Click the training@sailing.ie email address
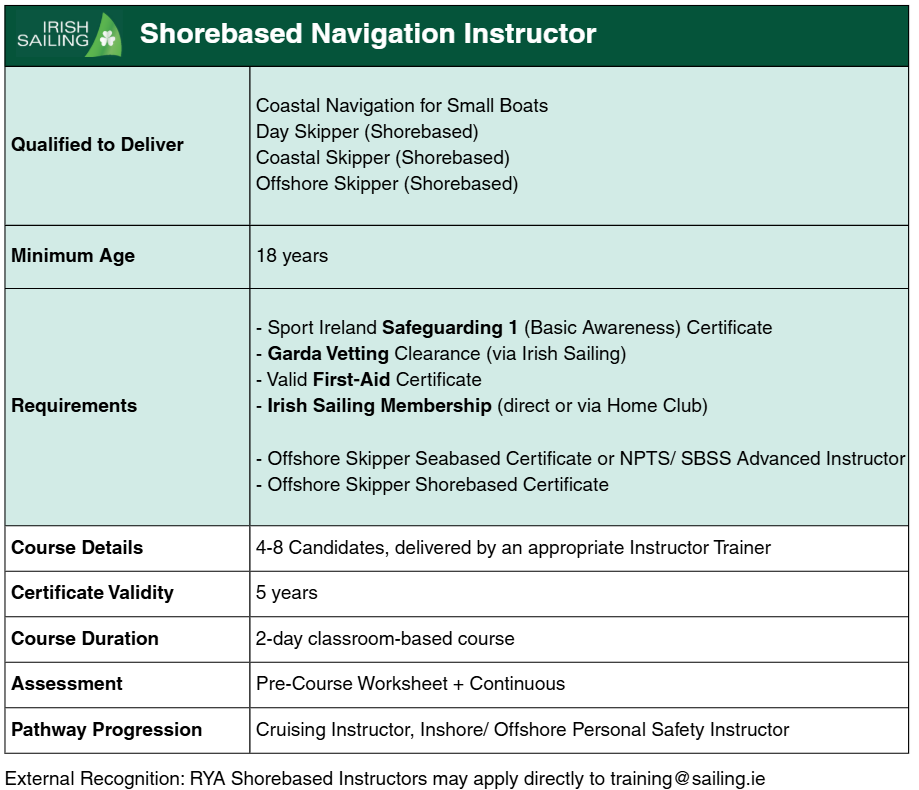Screen dimensions: 919x790 [x=688, y=778]
